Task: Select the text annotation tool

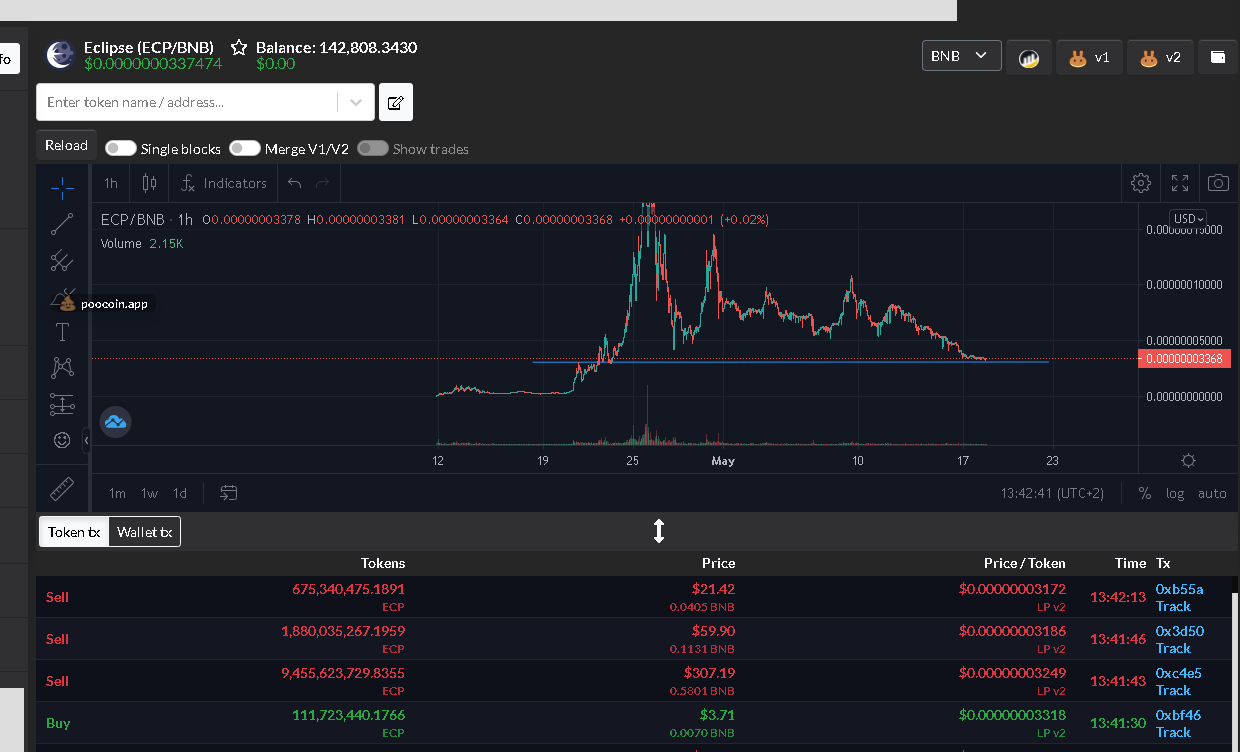Action: click(62, 332)
